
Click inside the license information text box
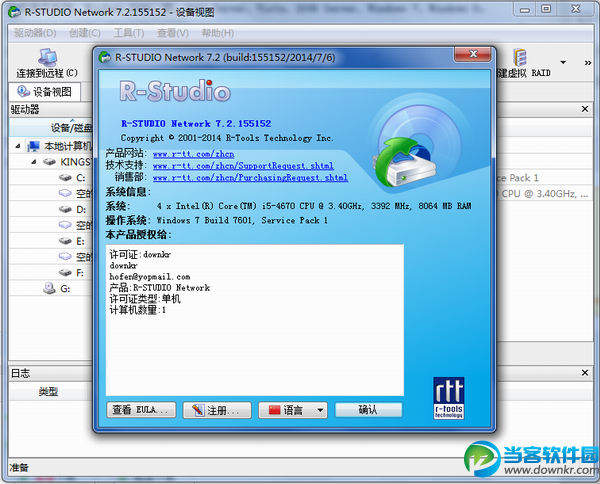pos(255,320)
